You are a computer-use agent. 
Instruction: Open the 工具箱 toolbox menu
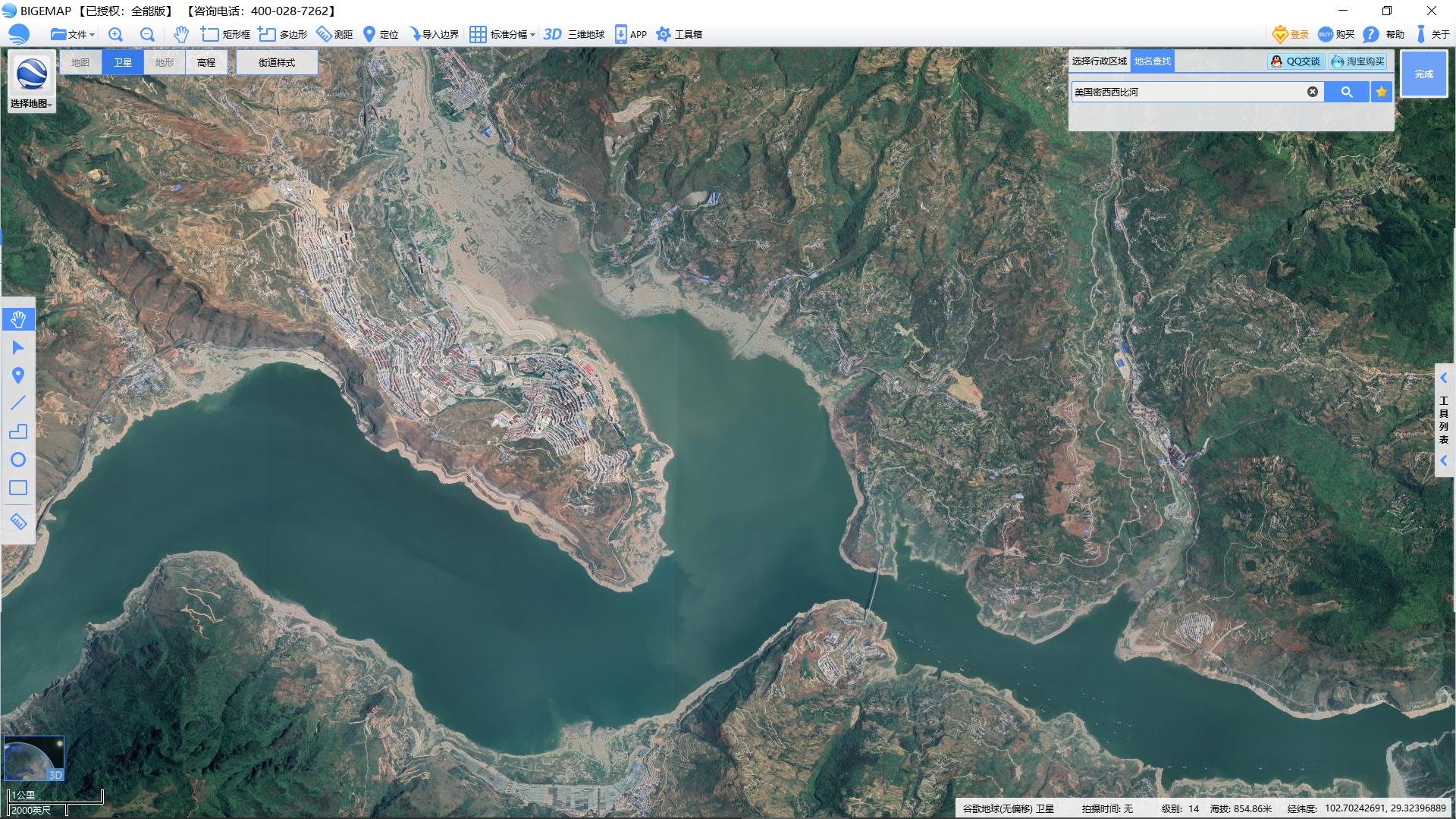[x=679, y=34]
